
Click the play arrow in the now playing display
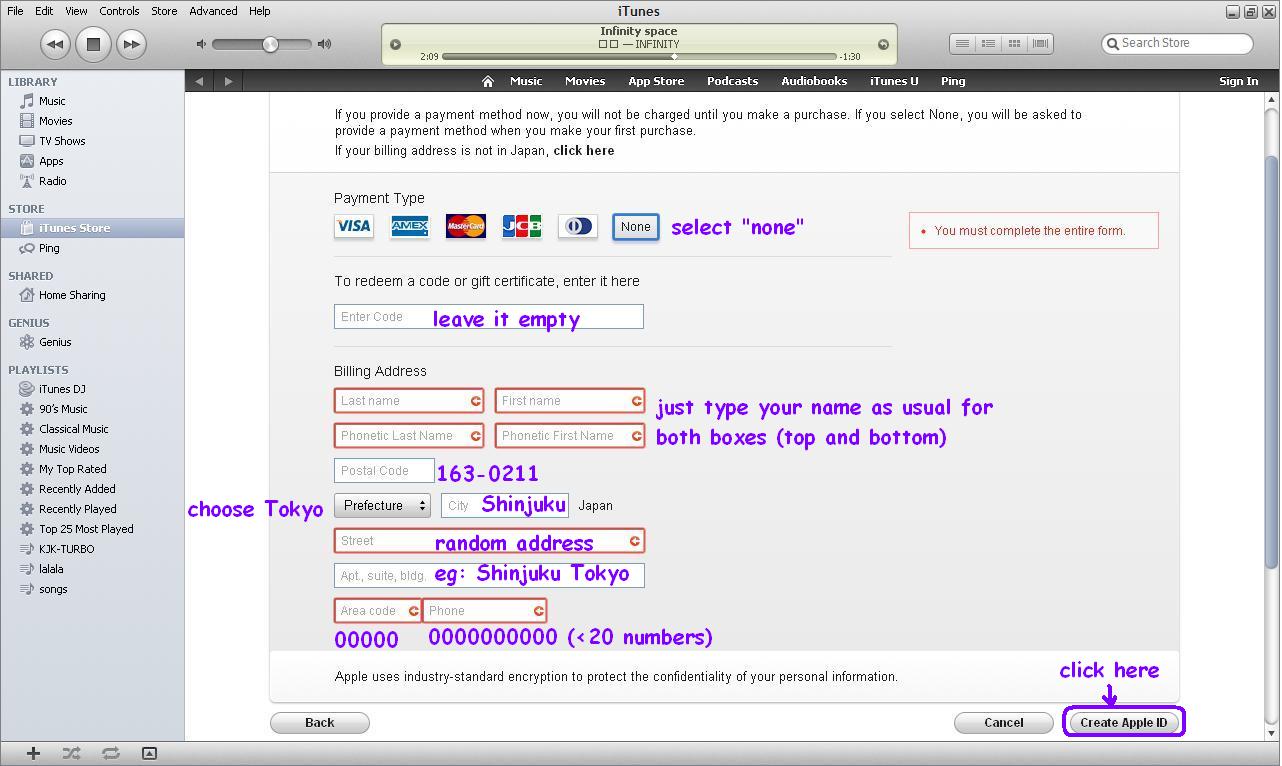click(395, 44)
